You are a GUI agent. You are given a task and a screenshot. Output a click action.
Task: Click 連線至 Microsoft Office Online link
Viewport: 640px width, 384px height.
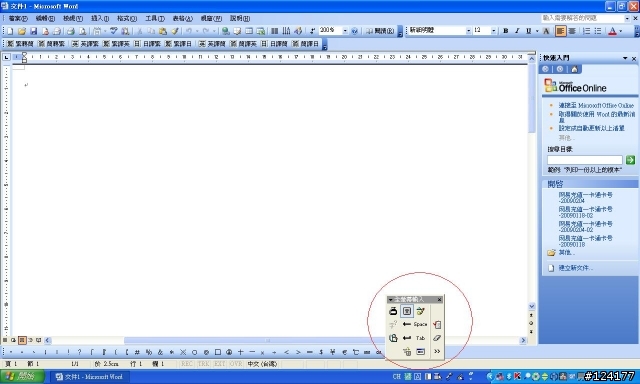tap(596, 105)
